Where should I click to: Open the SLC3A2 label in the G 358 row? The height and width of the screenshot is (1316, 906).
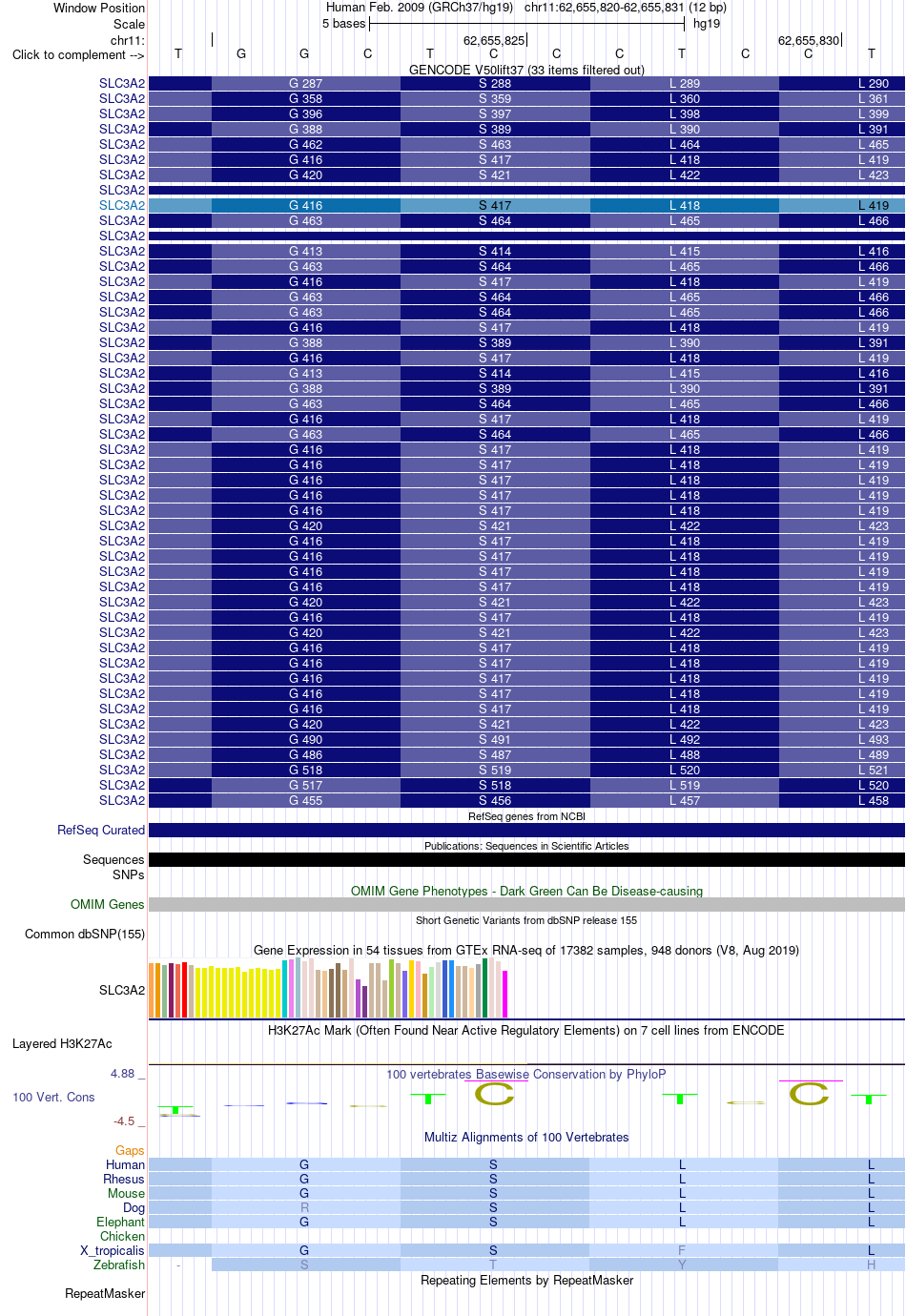click(x=122, y=98)
